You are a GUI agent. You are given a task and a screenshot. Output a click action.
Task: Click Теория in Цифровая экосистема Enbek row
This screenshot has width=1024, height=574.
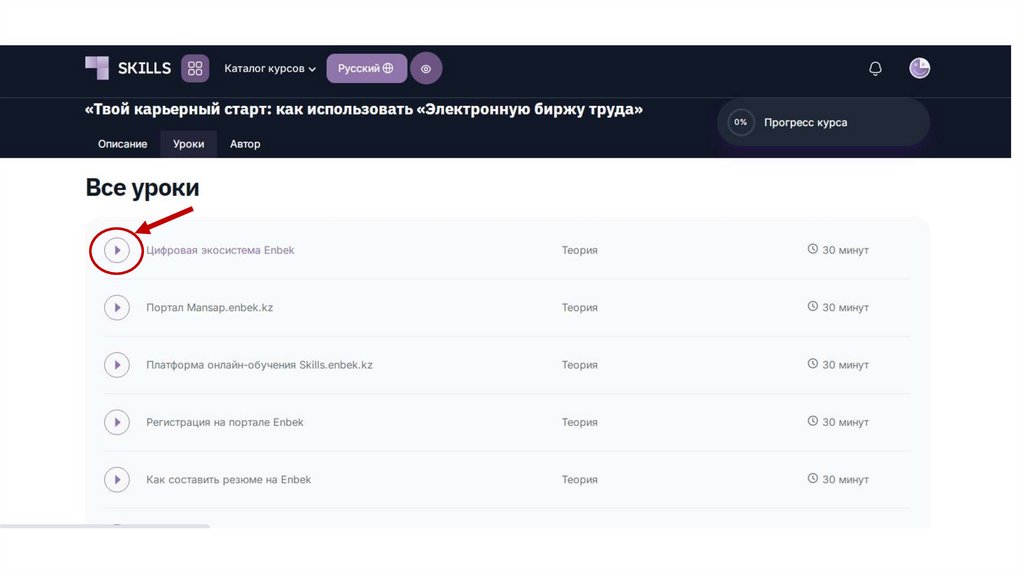click(x=579, y=250)
